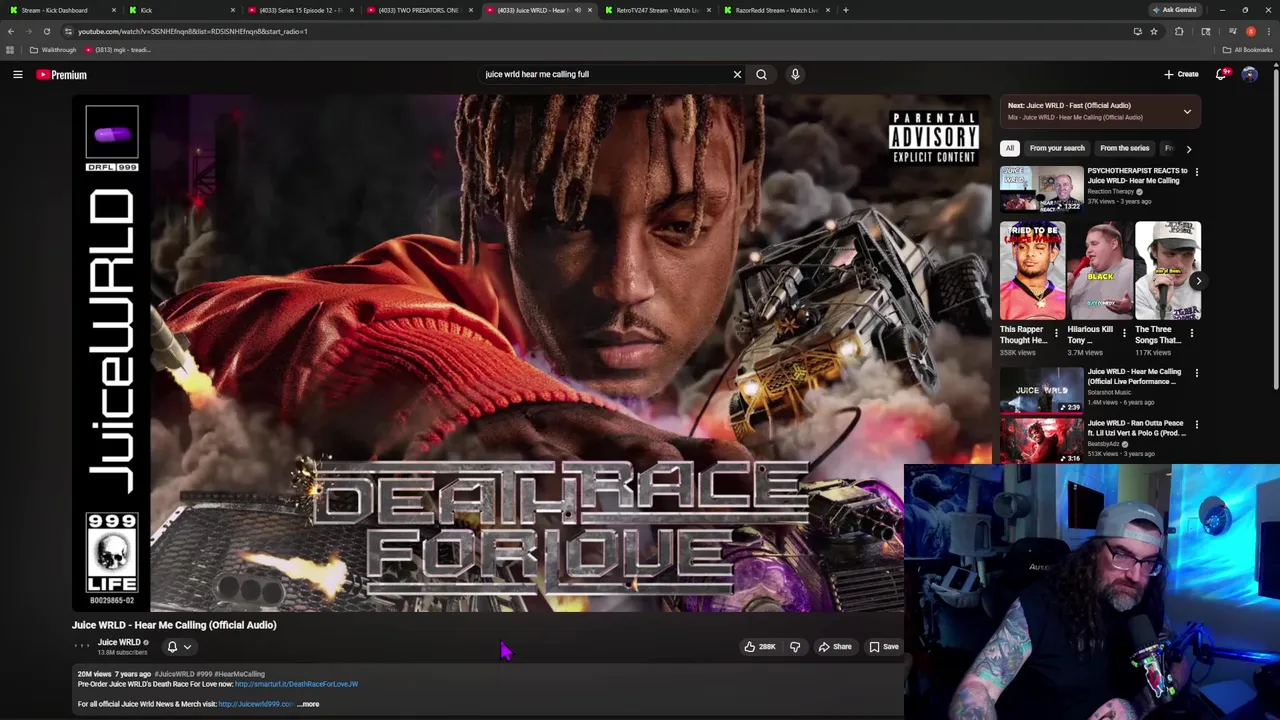Screen dimensions: 1280x720
Task: Clear the search box text
Action: click(737, 74)
